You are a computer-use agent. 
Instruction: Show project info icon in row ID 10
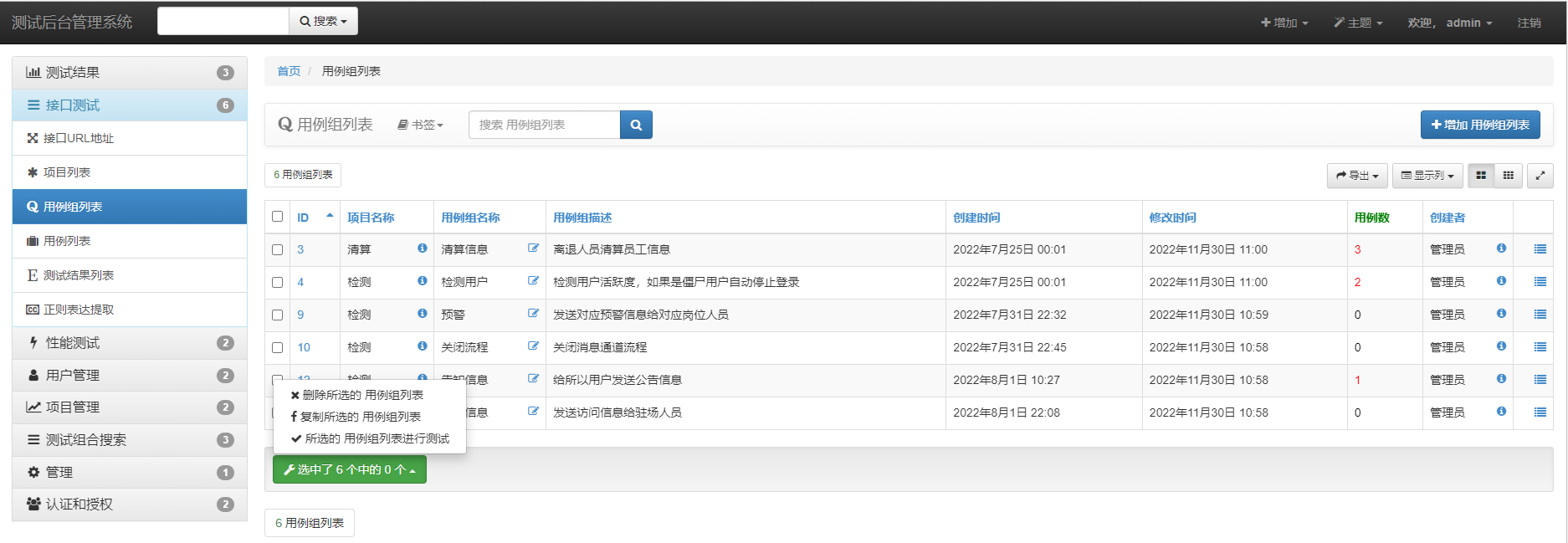[x=423, y=346]
